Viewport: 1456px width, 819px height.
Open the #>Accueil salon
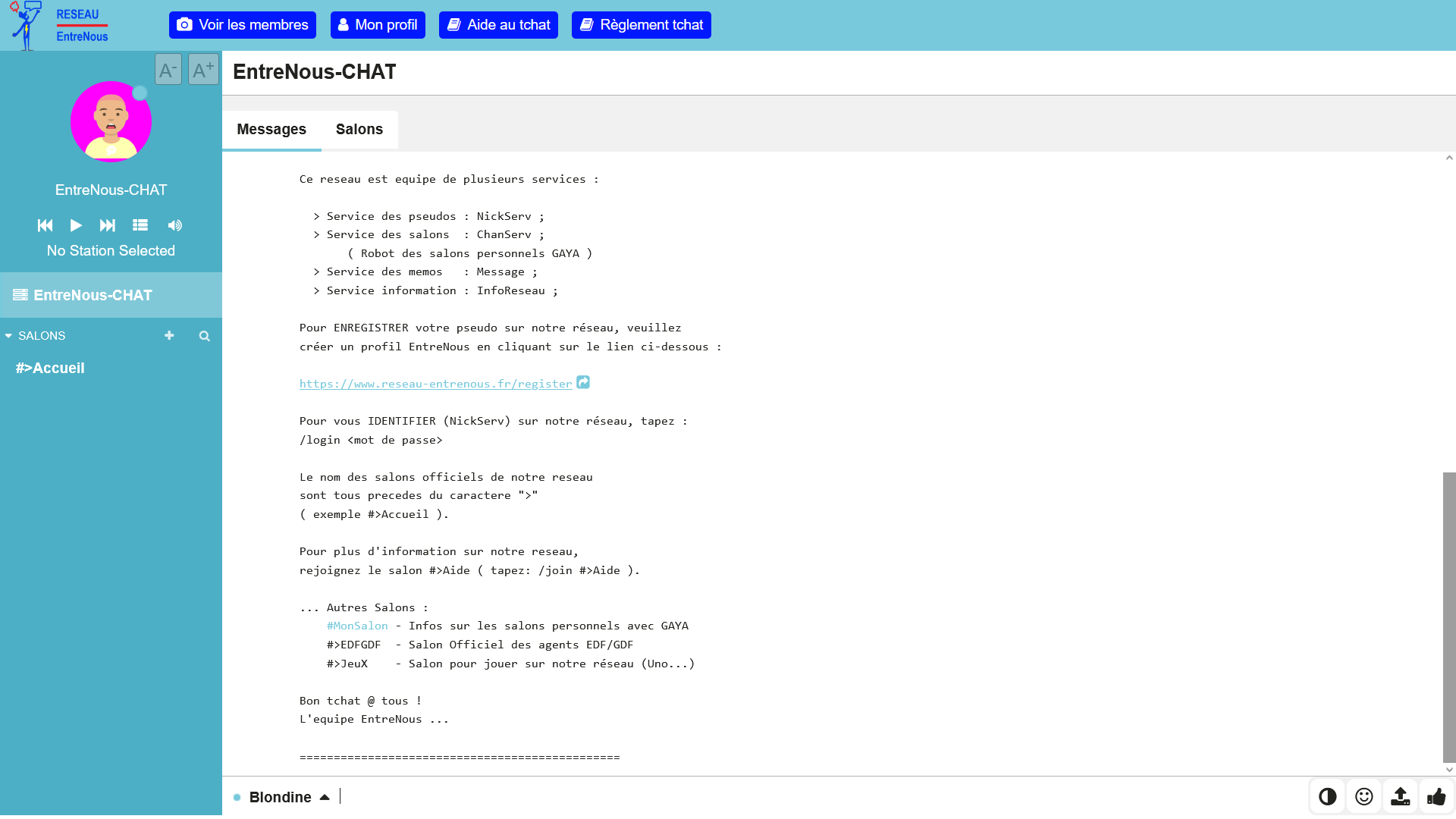click(50, 368)
